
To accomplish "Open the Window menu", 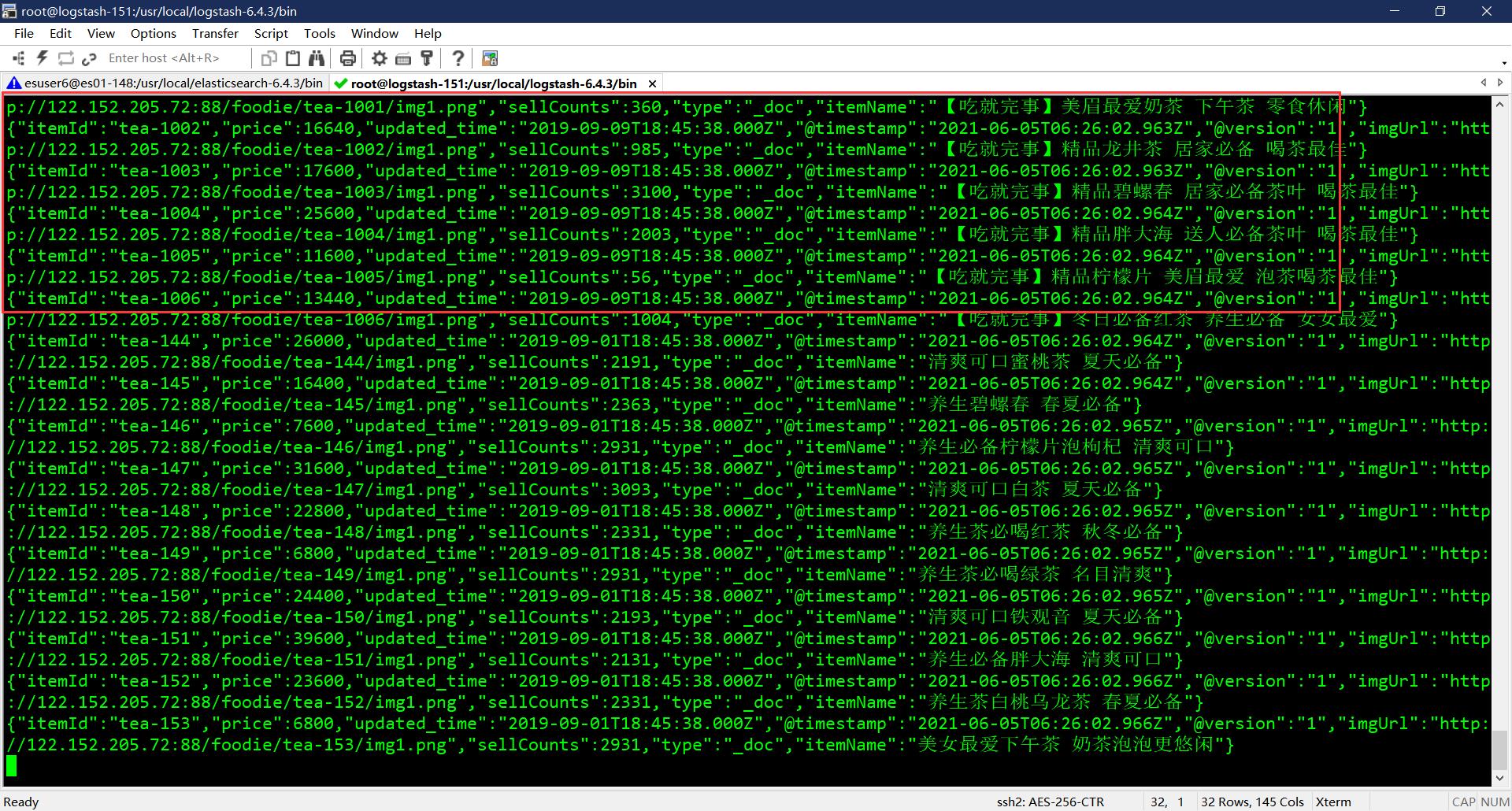I will [374, 33].
